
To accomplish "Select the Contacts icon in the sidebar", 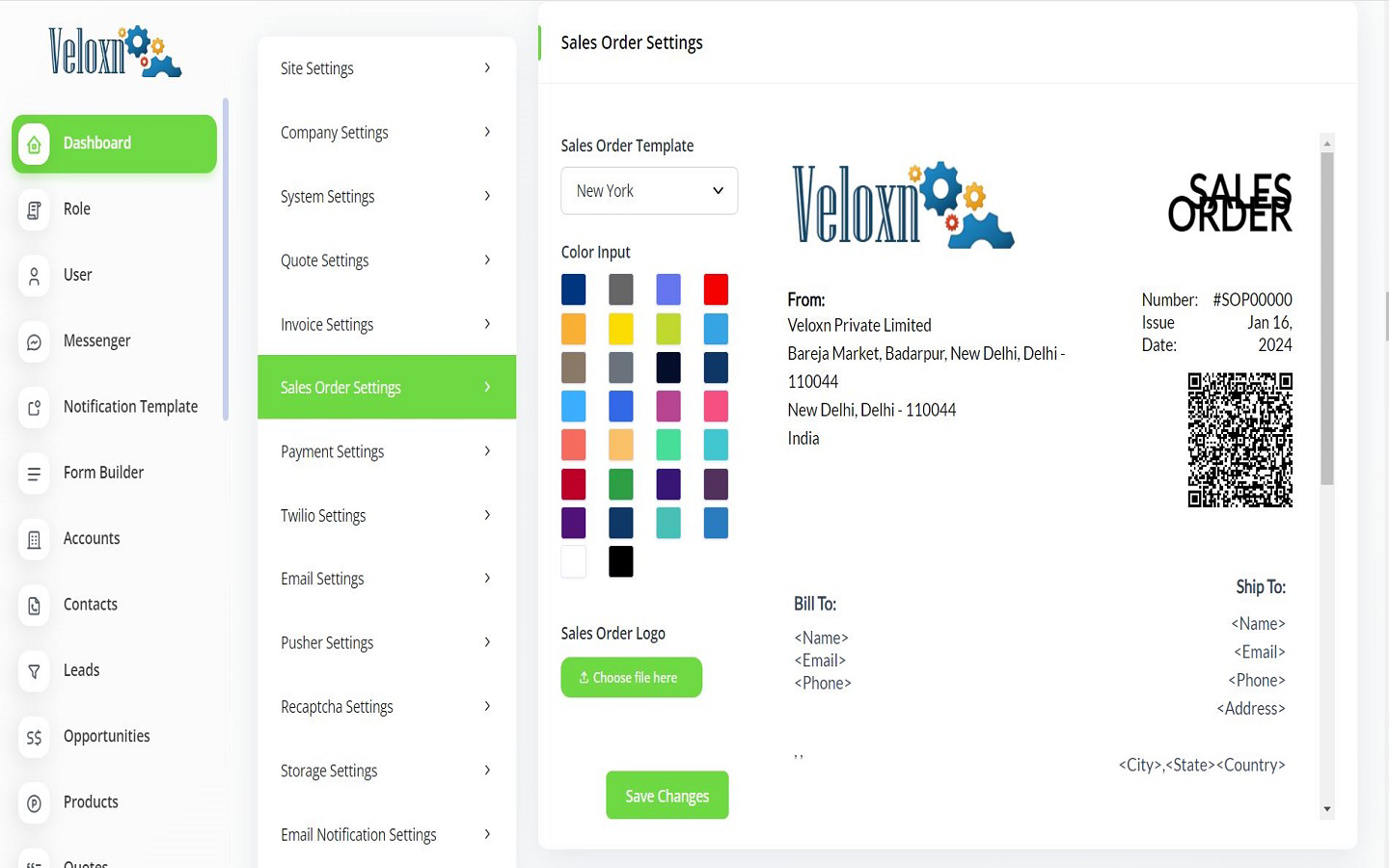I will (34, 605).
